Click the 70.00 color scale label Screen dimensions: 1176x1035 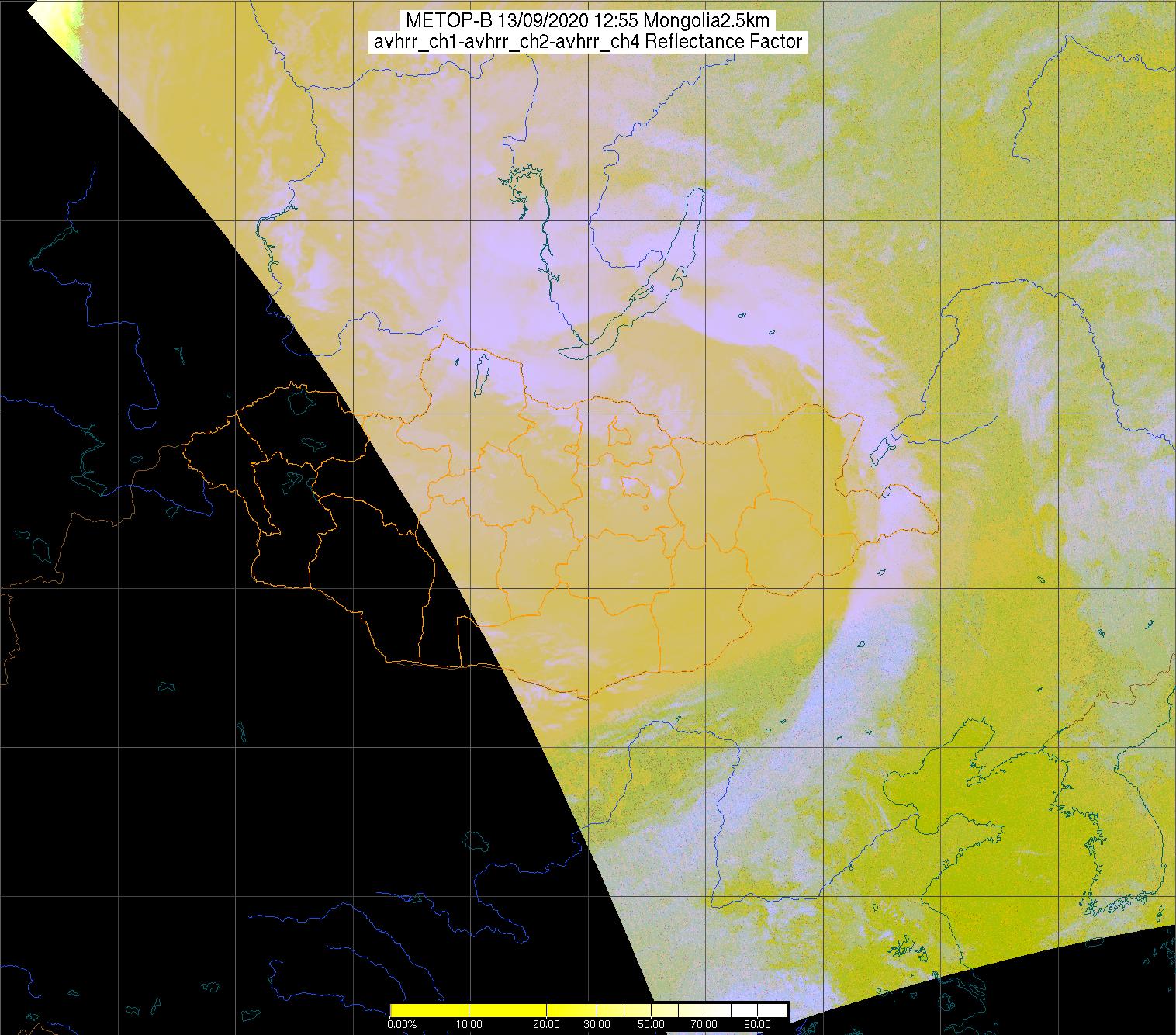coord(704,1024)
